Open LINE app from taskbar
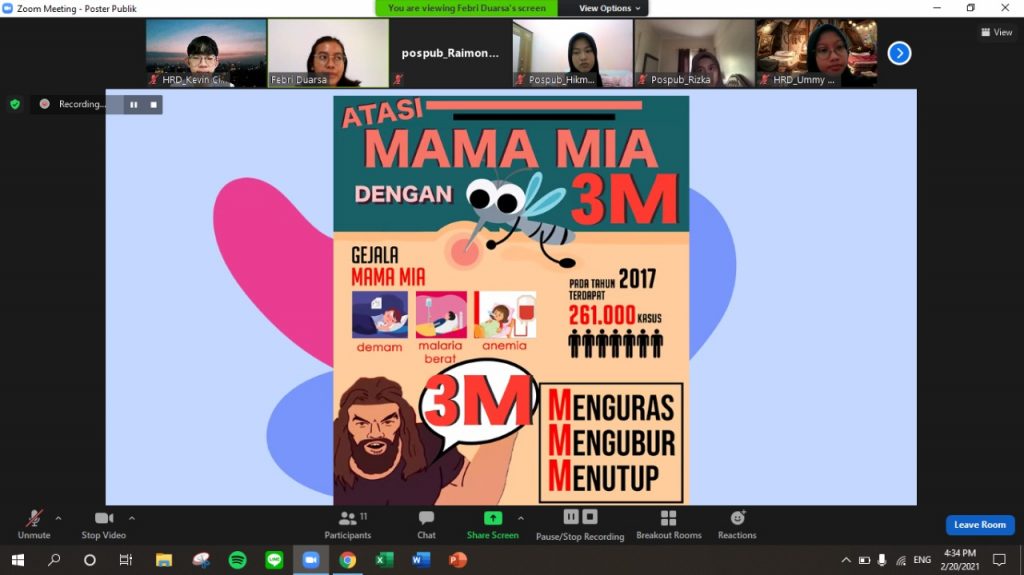Viewport: 1024px width, 575px height. 274,560
